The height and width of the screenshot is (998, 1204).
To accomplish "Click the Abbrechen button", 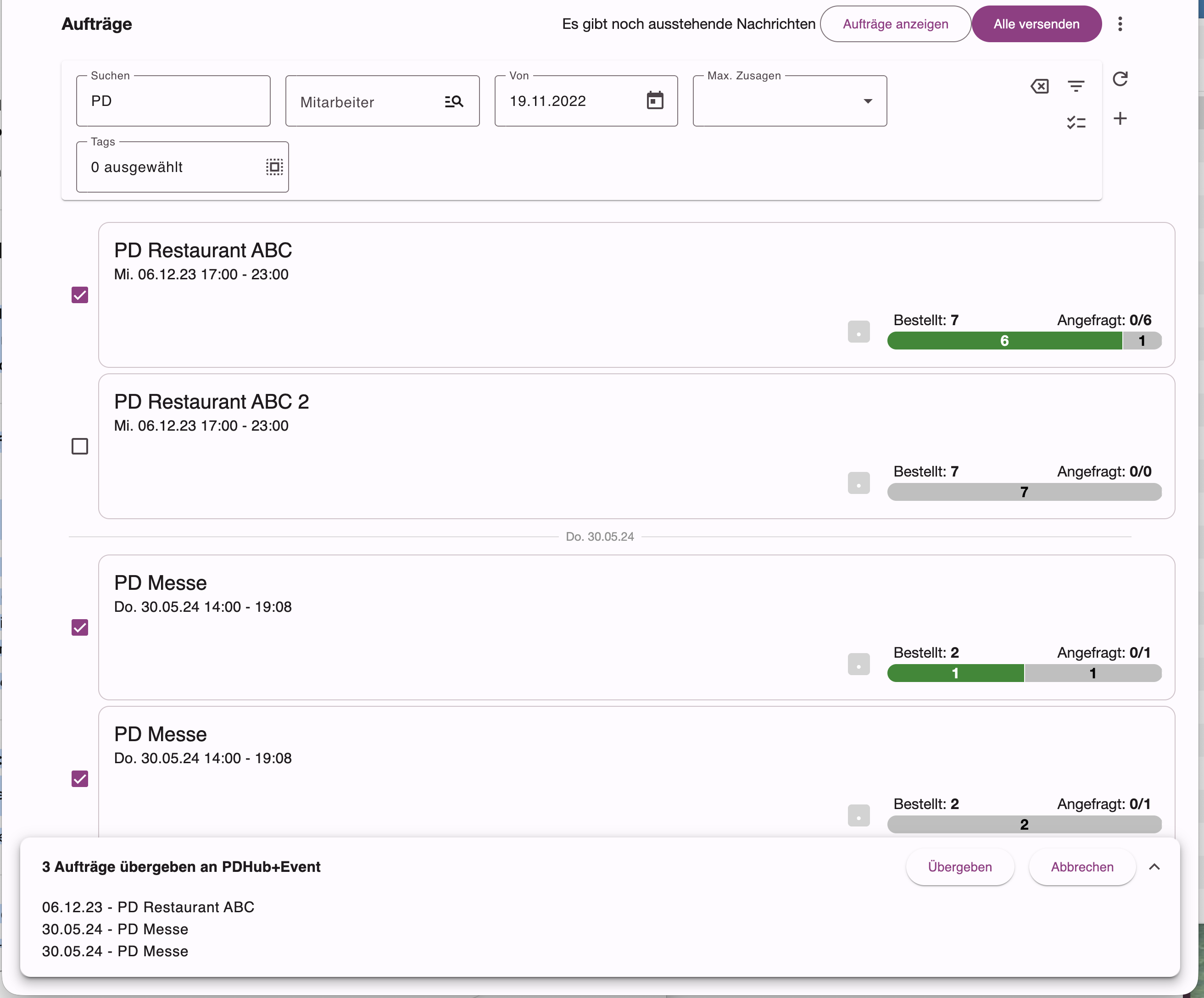I will coord(1082,867).
